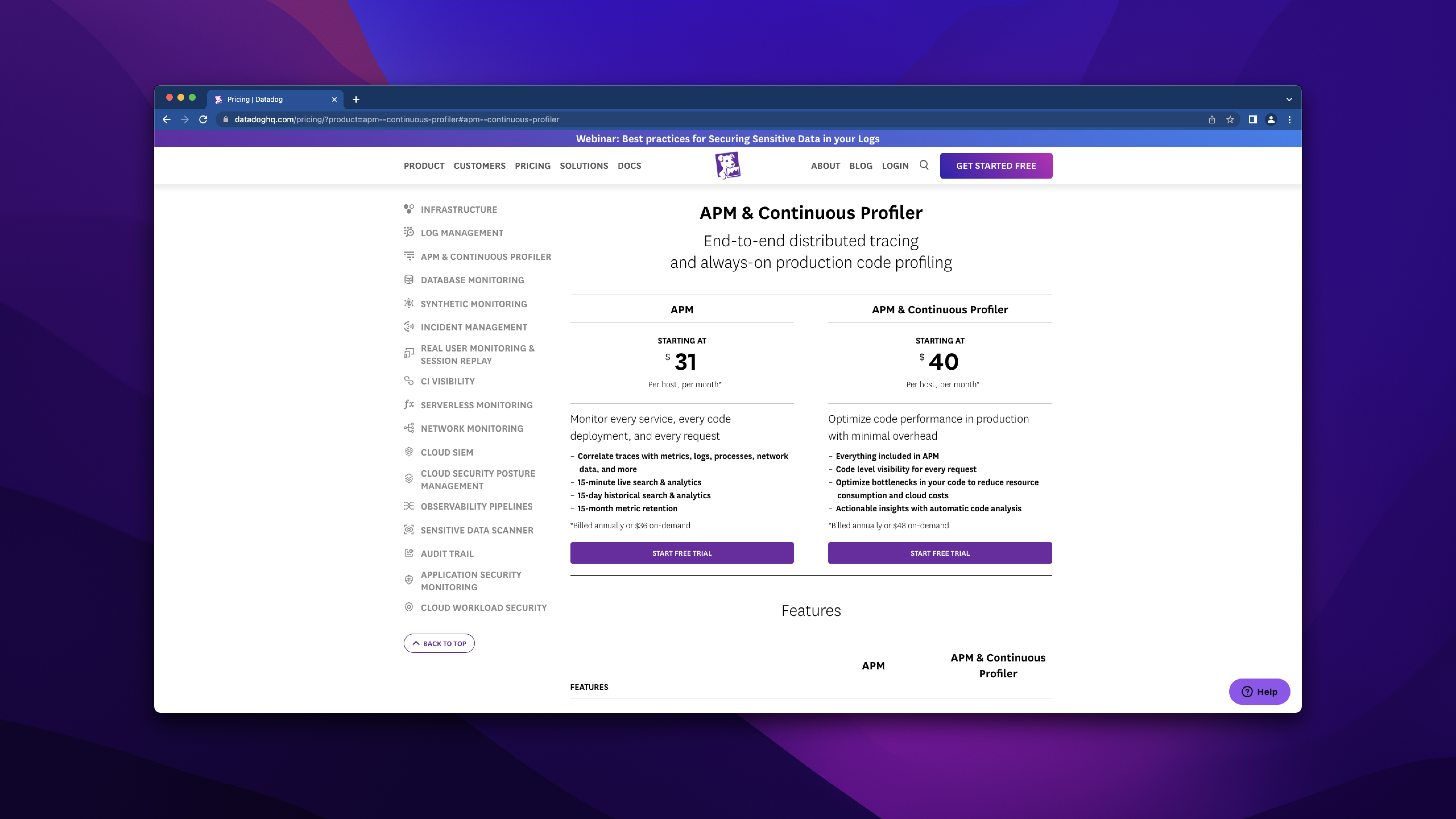Open the Log Management pricing section
Viewport: 1456px width, 819px height.
[462, 232]
